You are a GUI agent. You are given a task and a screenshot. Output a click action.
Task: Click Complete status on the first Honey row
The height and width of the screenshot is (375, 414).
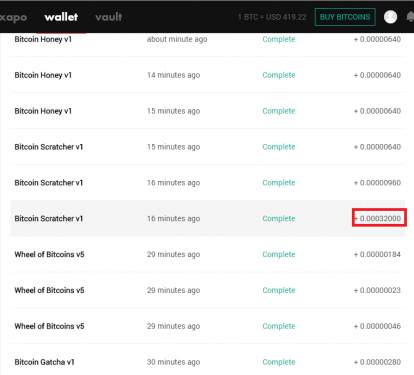point(279,39)
